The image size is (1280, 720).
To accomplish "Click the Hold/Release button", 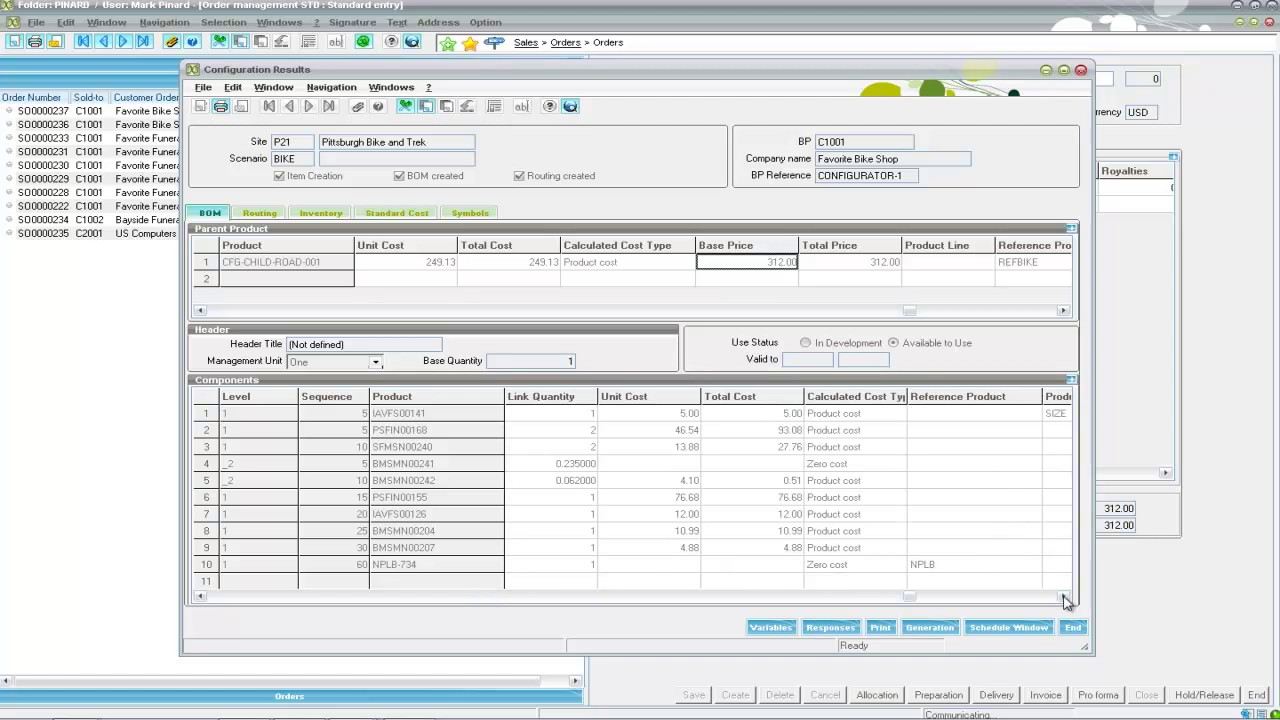I will 1204,695.
